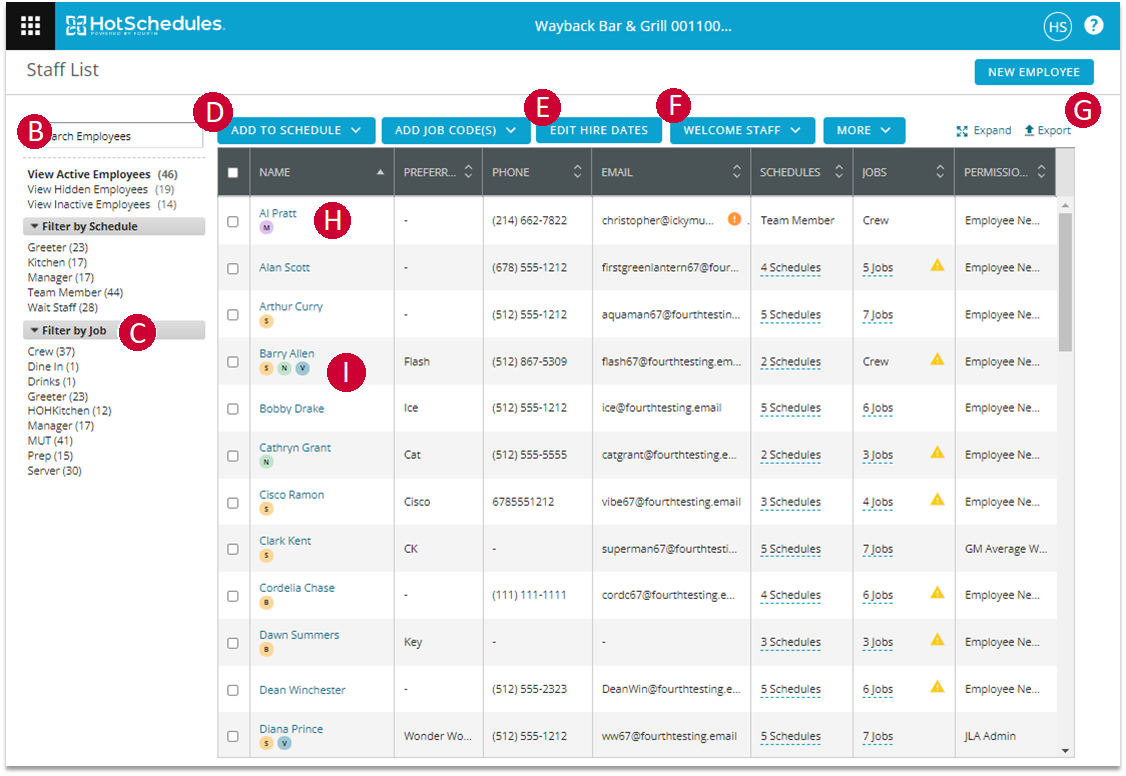The height and width of the screenshot is (776, 1126).
Task: Click the warning triangle in Alan Scott's row
Action: click(x=937, y=266)
